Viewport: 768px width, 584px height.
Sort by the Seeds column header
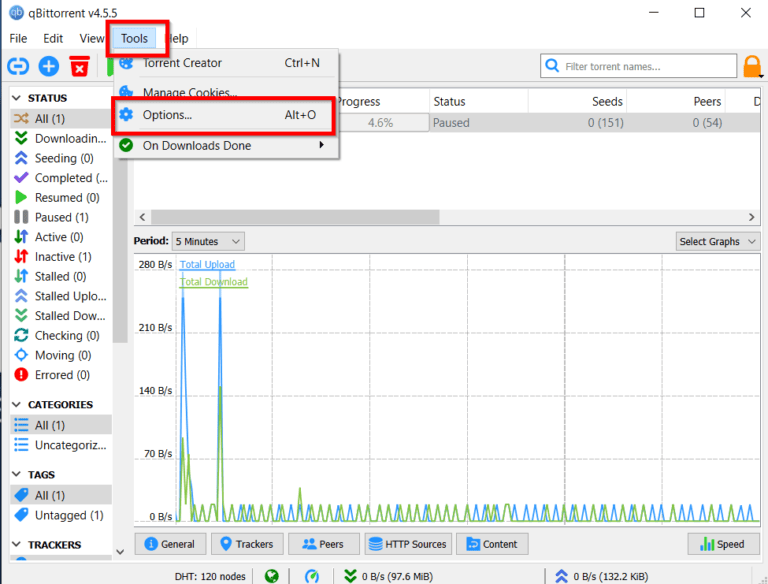(577, 101)
